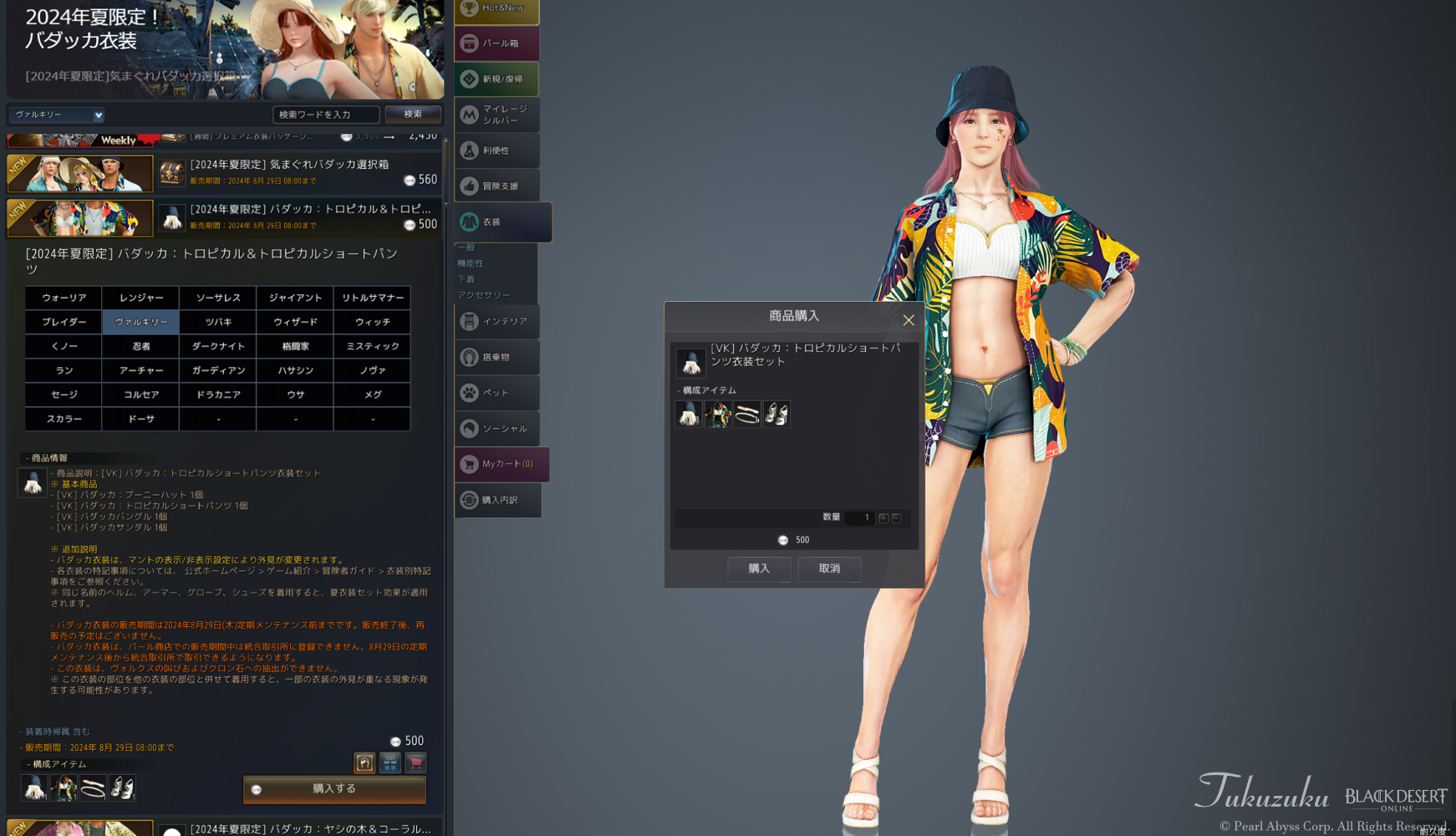The width and height of the screenshot is (1456, 836).
Task: Click the bangle icon in 商品購入 dialog
Action: coord(747,414)
